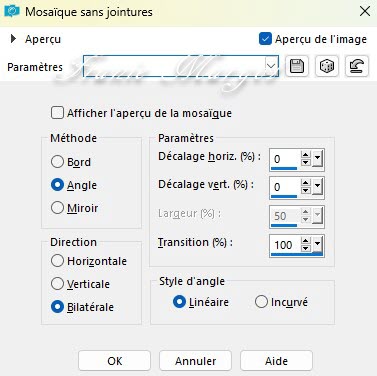Viewport: 377px width, 376px height.
Task: Save the current preset with disk icon
Action: pos(297,66)
